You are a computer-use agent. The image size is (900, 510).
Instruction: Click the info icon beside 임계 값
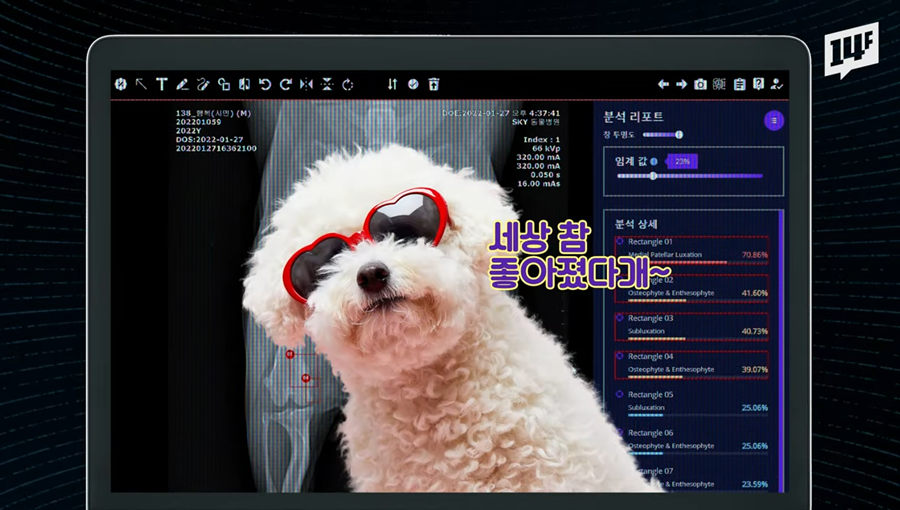coord(654,161)
